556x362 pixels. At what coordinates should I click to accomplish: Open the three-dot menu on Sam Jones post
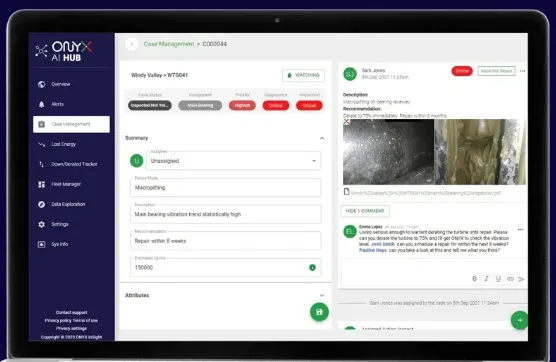point(522,71)
